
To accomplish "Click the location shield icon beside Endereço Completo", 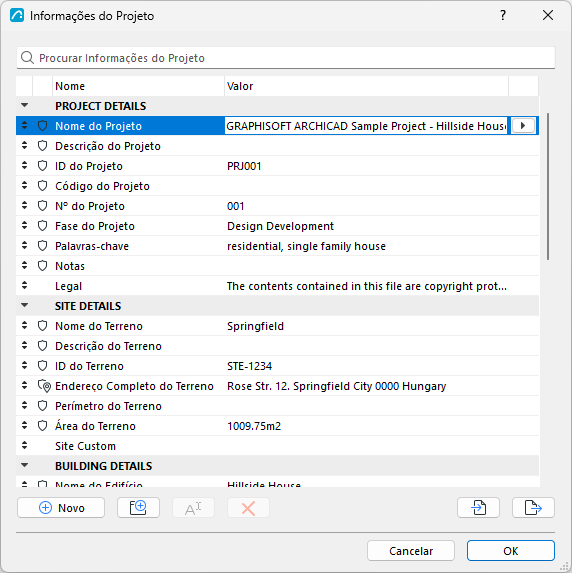I will (x=44, y=386).
